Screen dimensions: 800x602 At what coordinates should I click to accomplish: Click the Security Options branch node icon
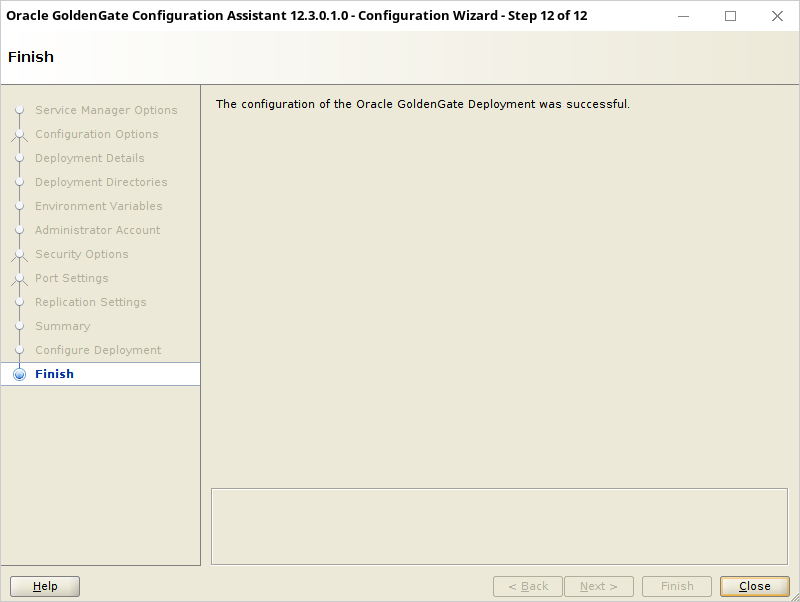click(19, 255)
